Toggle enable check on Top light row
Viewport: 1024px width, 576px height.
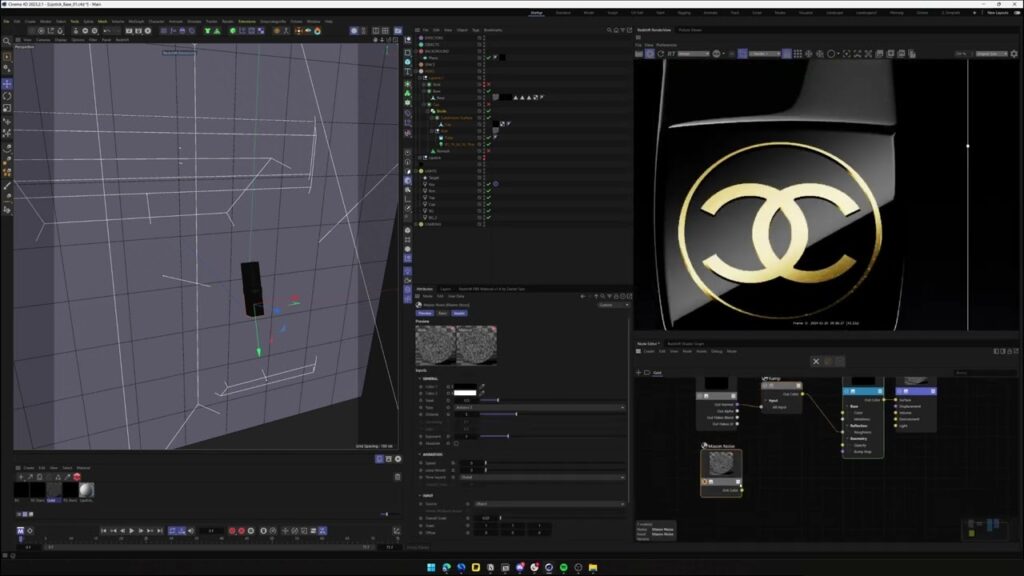(x=488, y=197)
